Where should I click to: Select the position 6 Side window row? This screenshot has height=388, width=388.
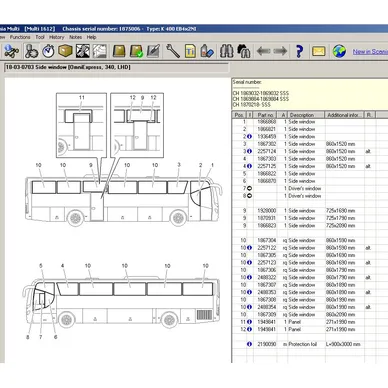point(310,181)
